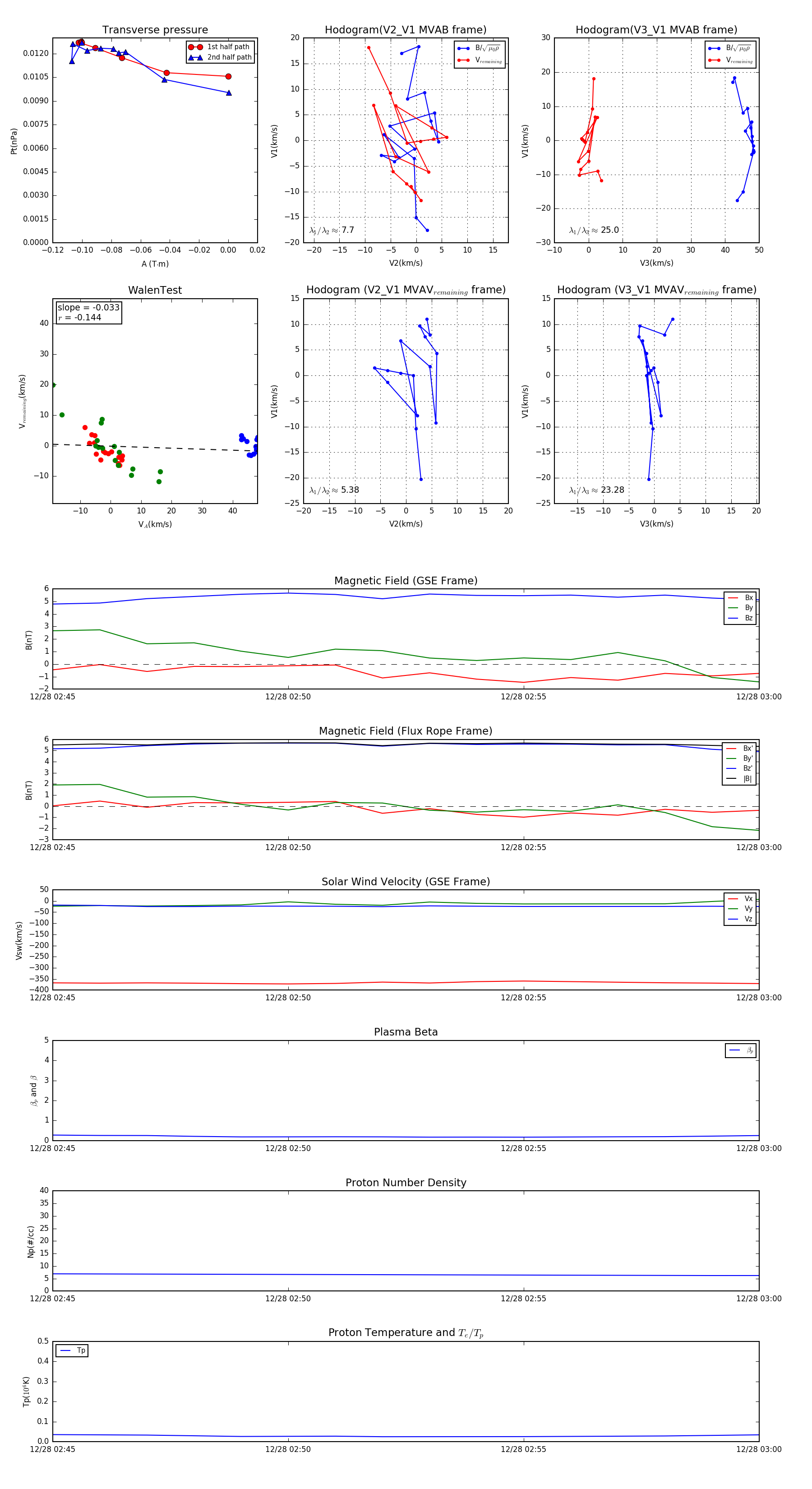Click the "12/28 02:45" tick under Proton Temperature panel
This screenshot has height=1489, width=812.
[x=53, y=1449]
